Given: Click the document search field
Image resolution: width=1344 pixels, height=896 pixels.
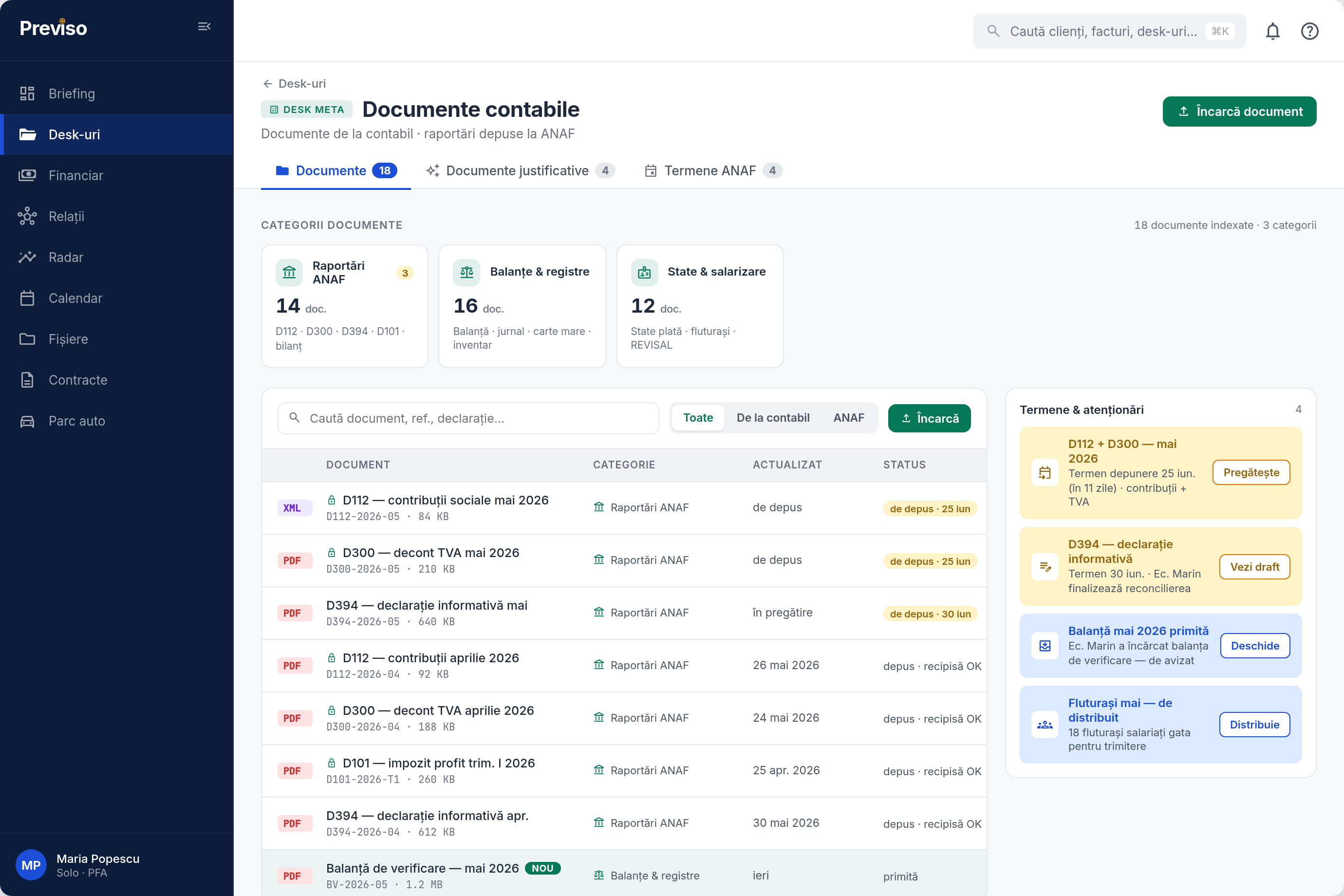Looking at the screenshot, I should click(x=468, y=418).
